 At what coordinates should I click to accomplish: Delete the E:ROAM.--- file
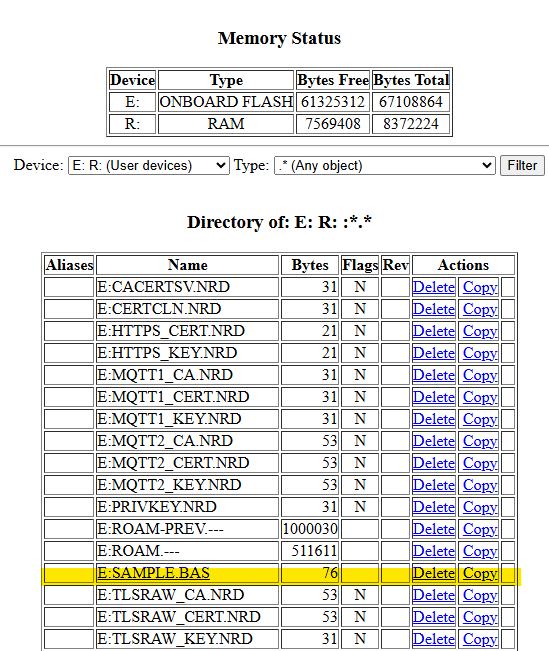434,551
